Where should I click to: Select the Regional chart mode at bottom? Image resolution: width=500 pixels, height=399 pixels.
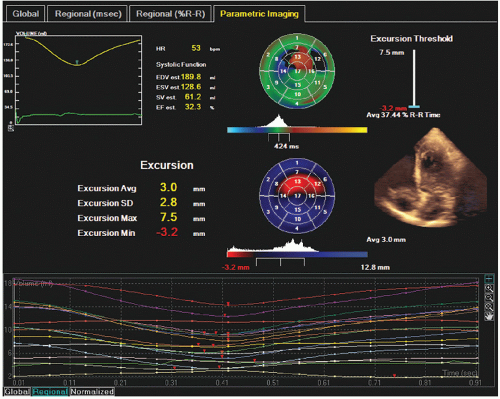50,392
